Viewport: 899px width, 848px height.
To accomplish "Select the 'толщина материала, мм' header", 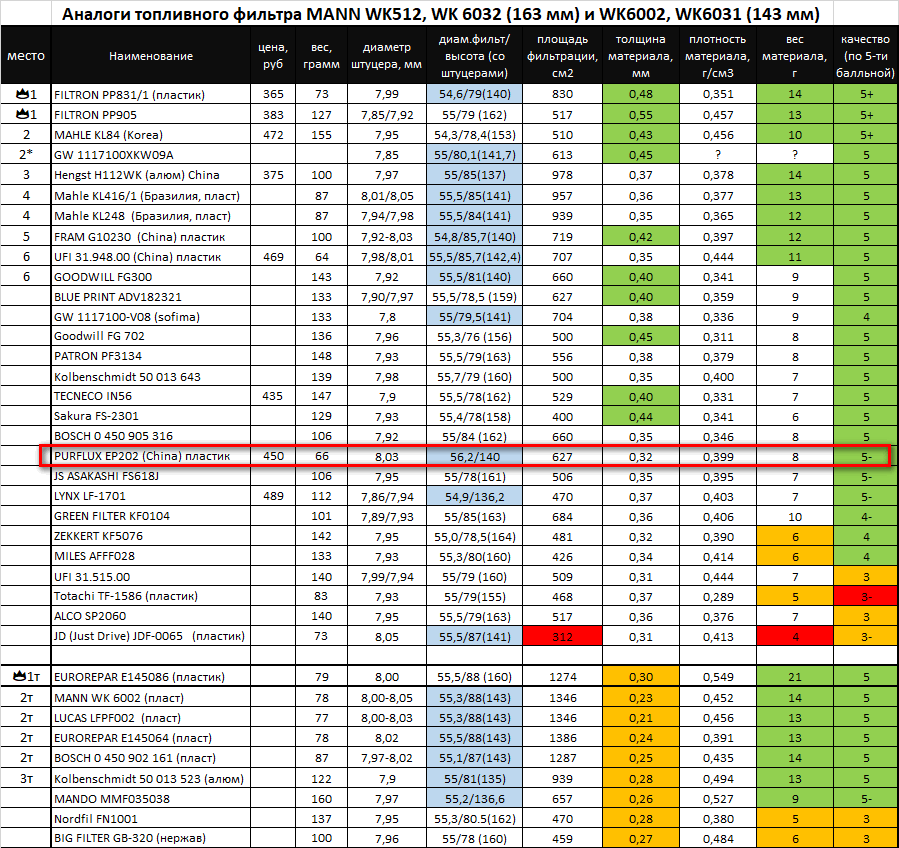I will click(640, 56).
